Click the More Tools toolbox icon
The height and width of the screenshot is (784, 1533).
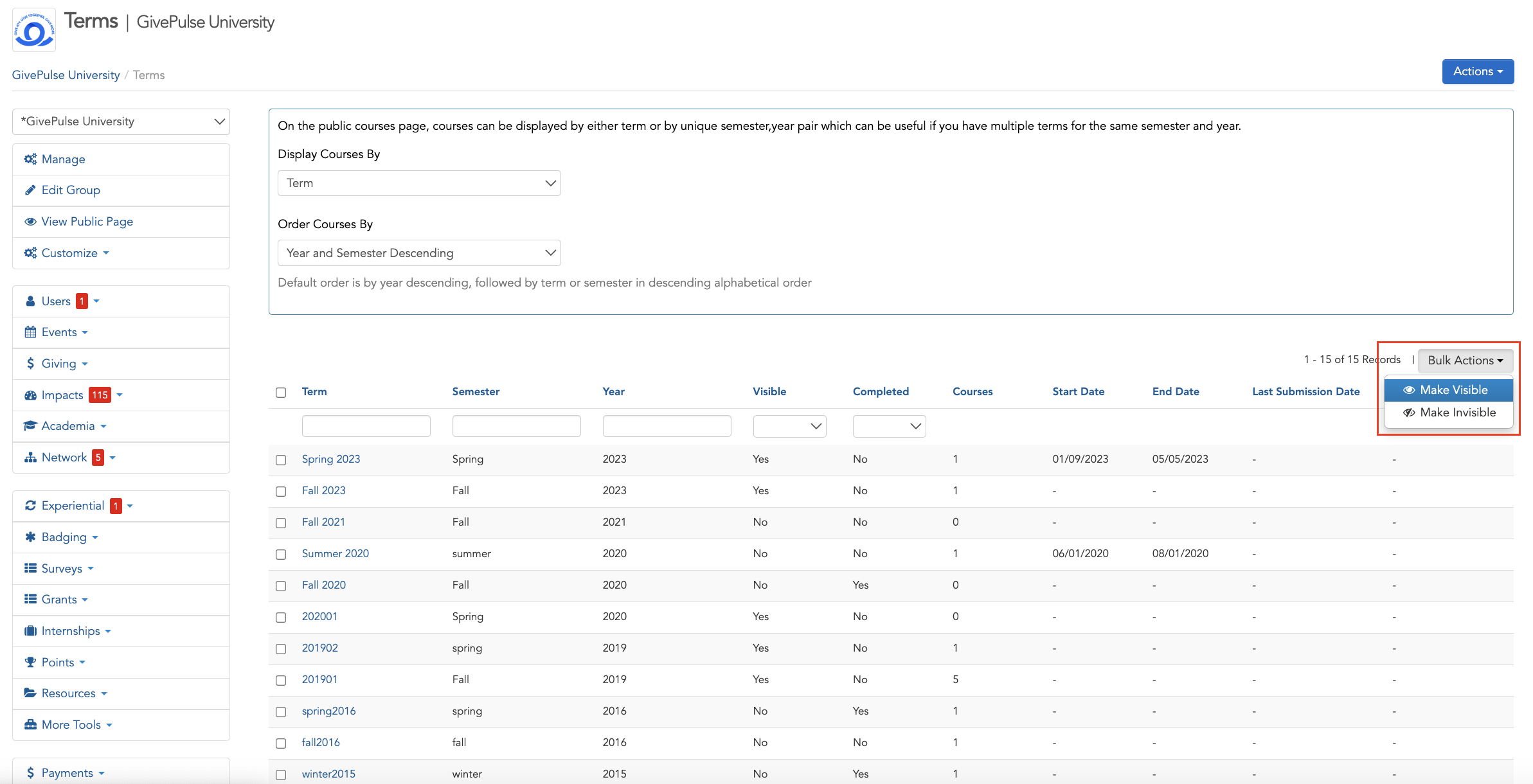tap(30, 724)
